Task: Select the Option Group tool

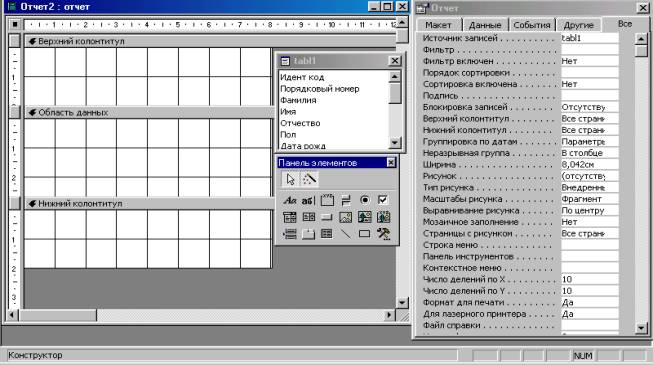Action: (327, 200)
